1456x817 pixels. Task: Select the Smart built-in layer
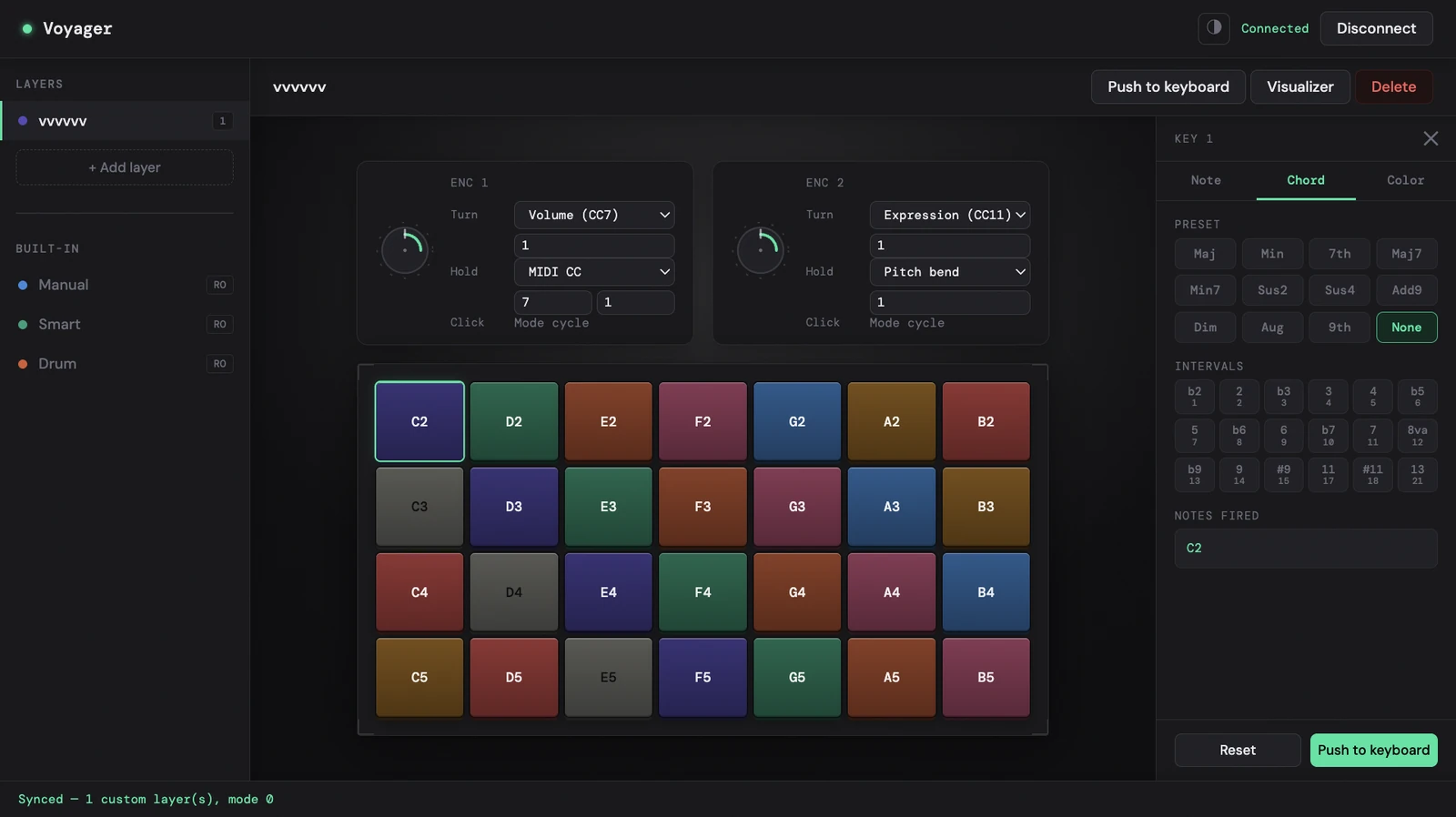(x=125, y=324)
